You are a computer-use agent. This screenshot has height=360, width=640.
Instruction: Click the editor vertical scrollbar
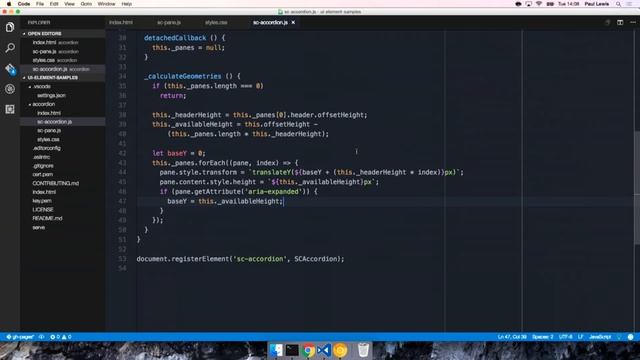pos(637,188)
